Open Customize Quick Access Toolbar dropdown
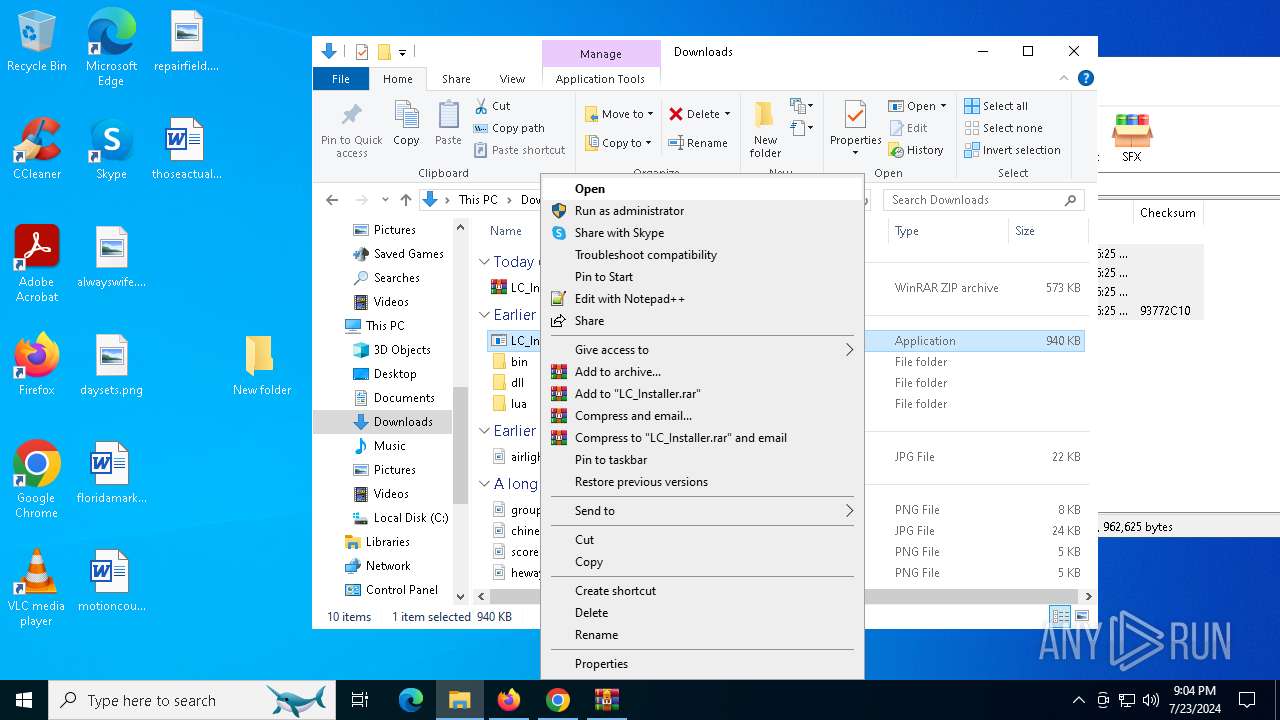Viewport: 1280px width, 720px height. pyautogui.click(x=402, y=52)
